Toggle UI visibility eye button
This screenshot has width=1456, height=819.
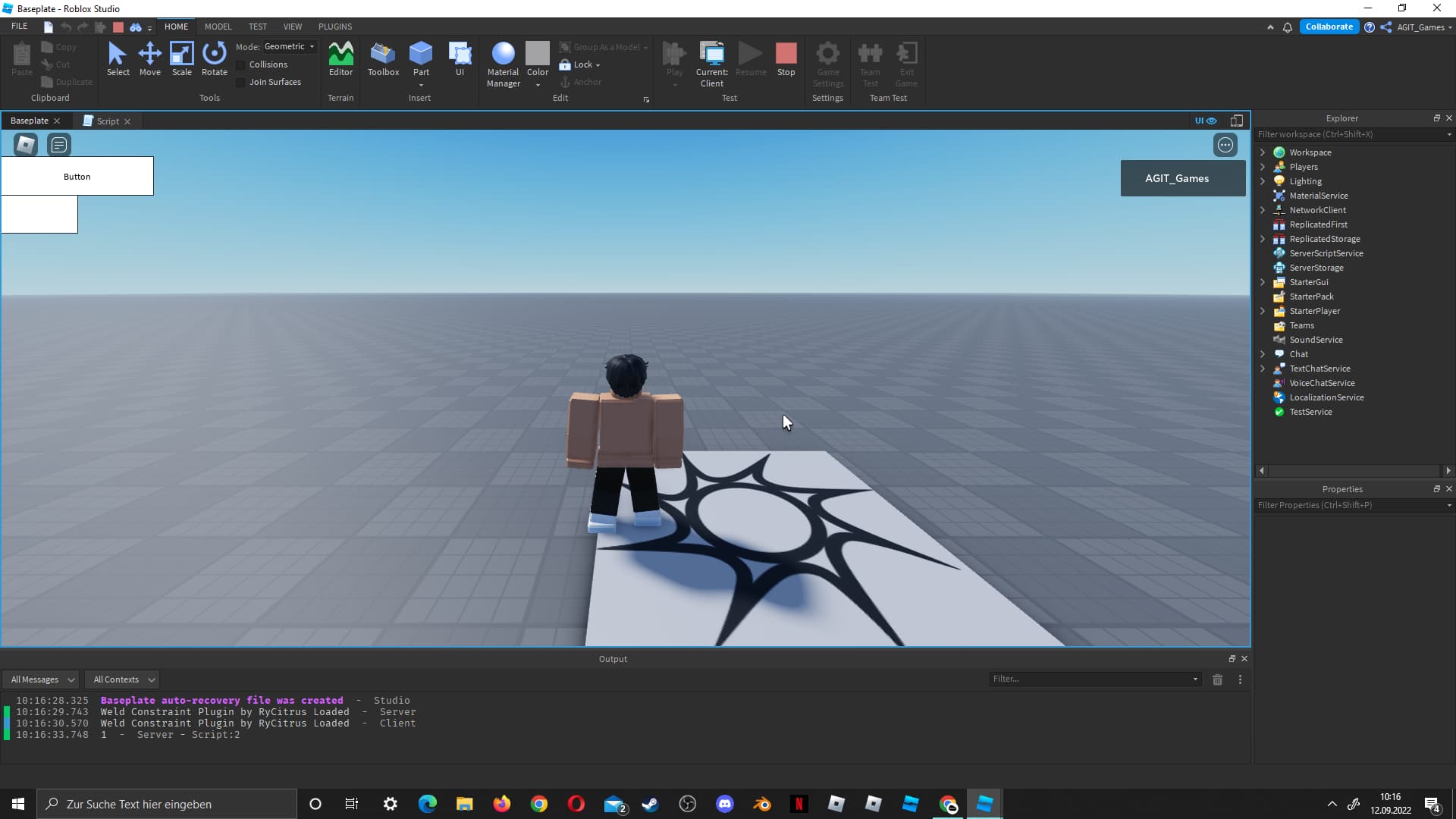tap(1205, 121)
